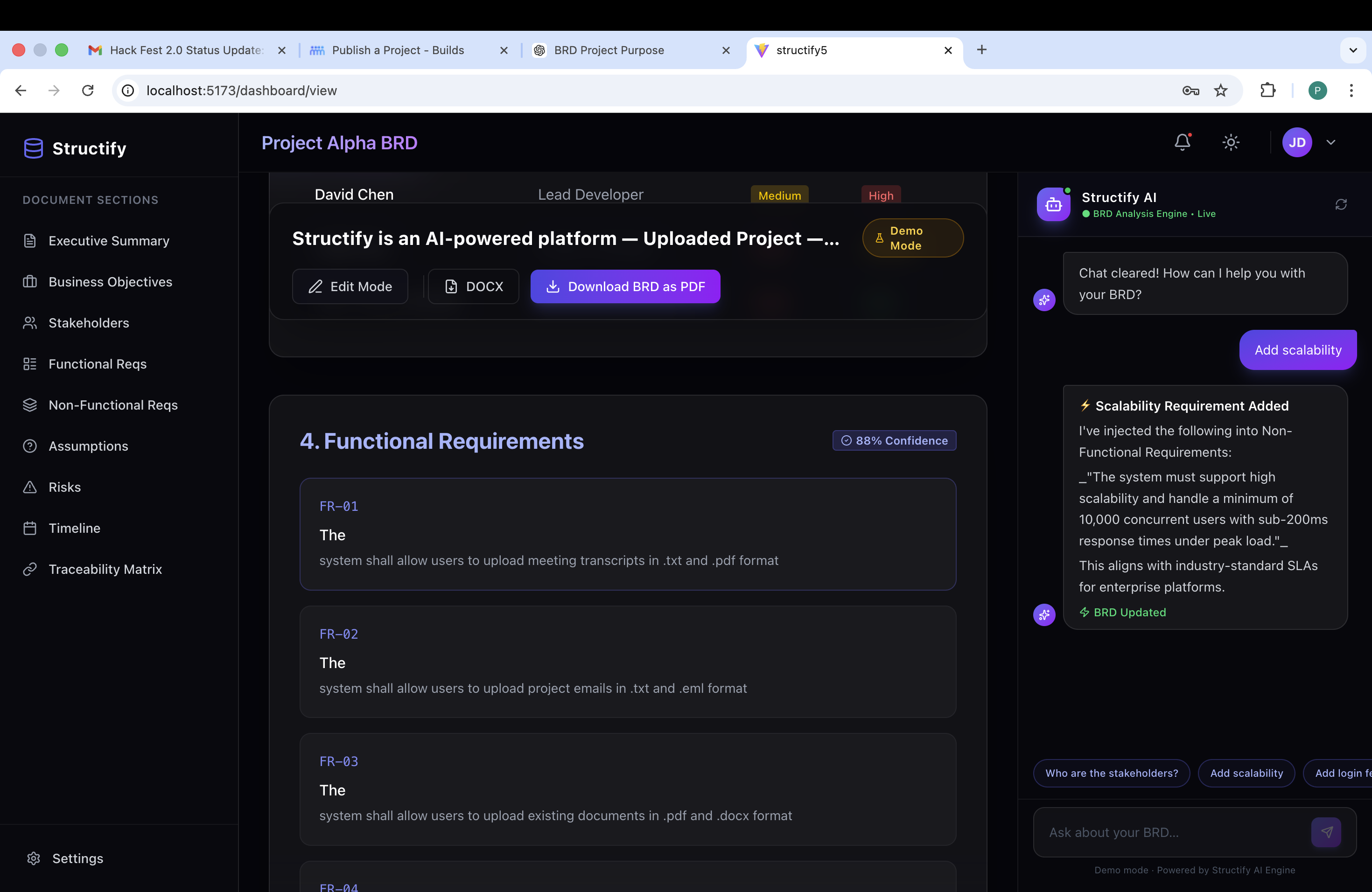The width and height of the screenshot is (1372, 892).
Task: Click BRD Updated status in chat
Action: [x=1123, y=612]
